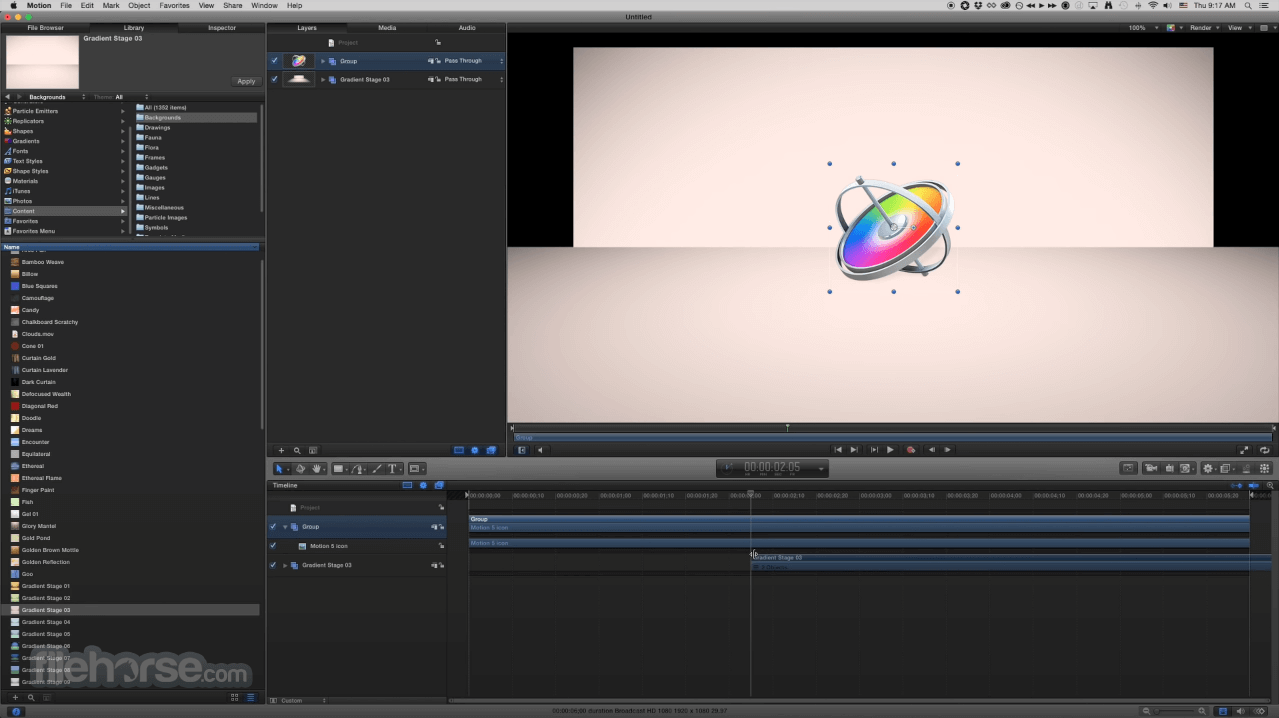Click add layer plus in Layers pane
The height and width of the screenshot is (718, 1279).
pyautogui.click(x=281, y=451)
